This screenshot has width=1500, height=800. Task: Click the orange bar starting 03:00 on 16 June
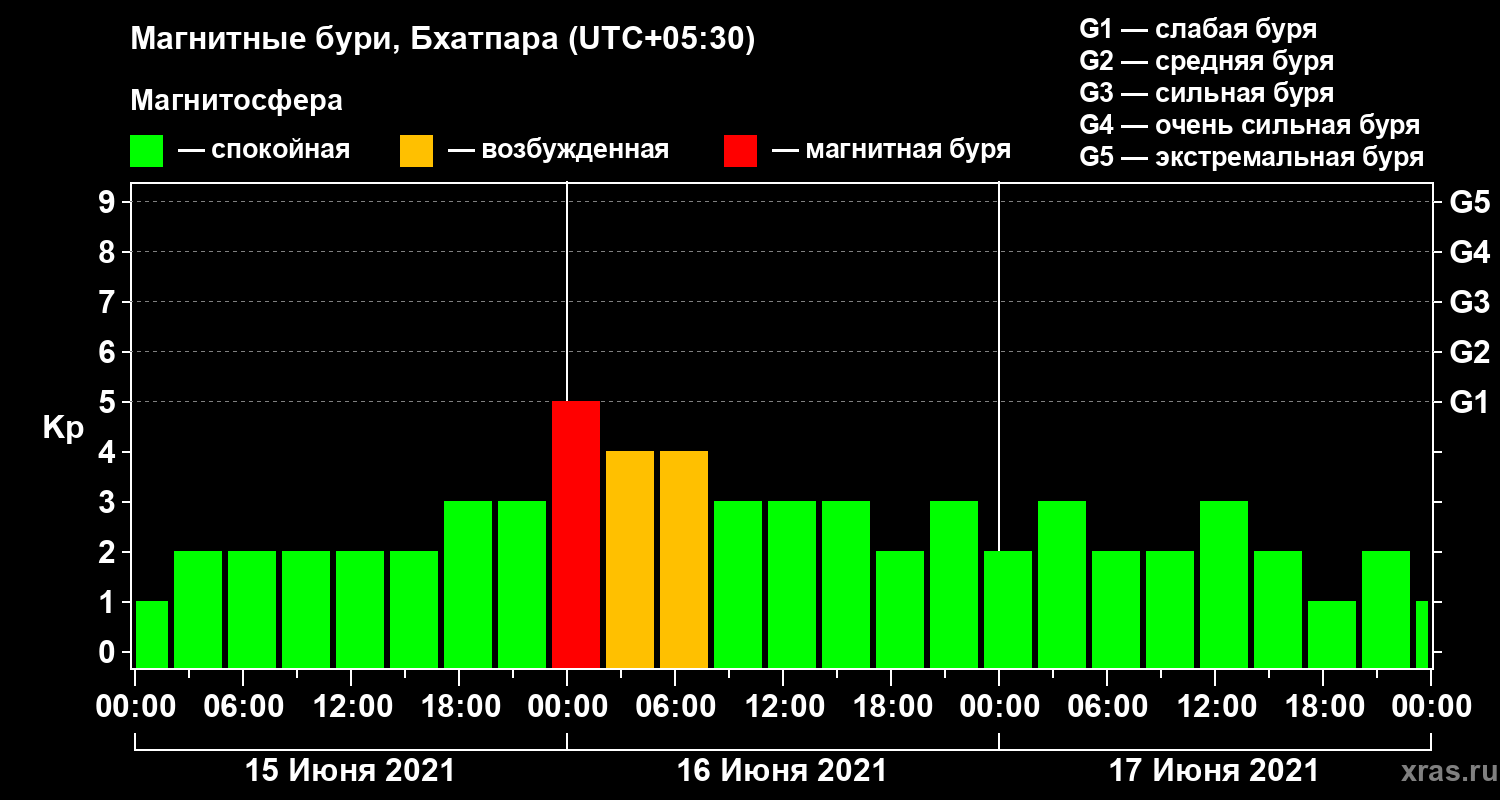tap(630, 560)
